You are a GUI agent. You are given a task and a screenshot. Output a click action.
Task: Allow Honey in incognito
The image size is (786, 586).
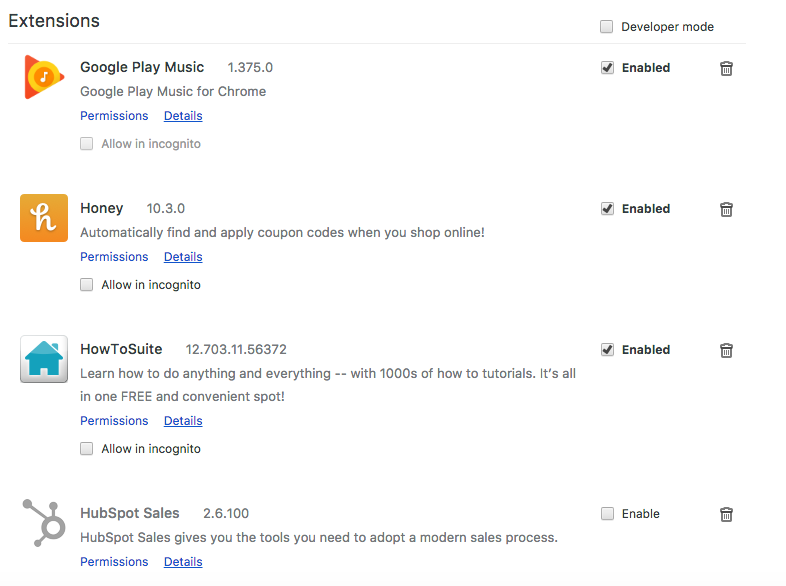pyautogui.click(x=87, y=285)
